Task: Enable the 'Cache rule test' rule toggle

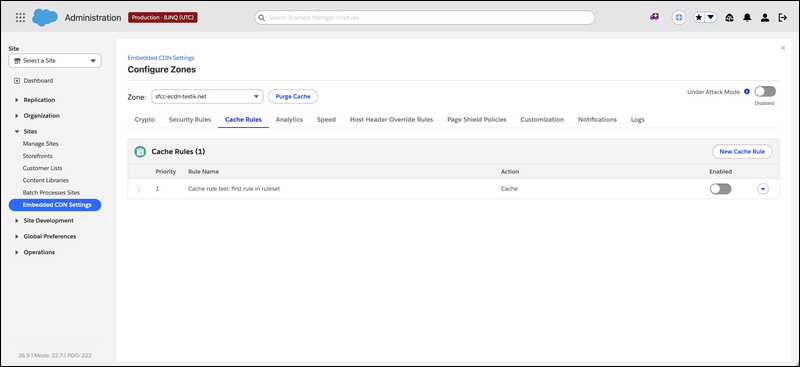Action: point(720,189)
